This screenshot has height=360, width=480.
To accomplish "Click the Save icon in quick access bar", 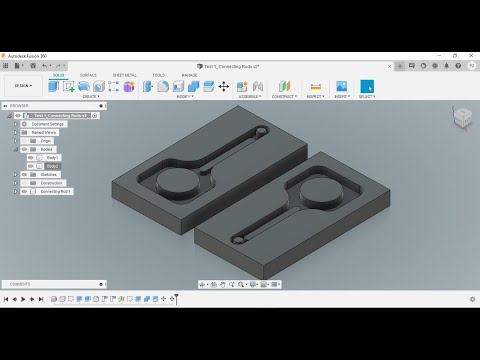I will pos(33,66).
